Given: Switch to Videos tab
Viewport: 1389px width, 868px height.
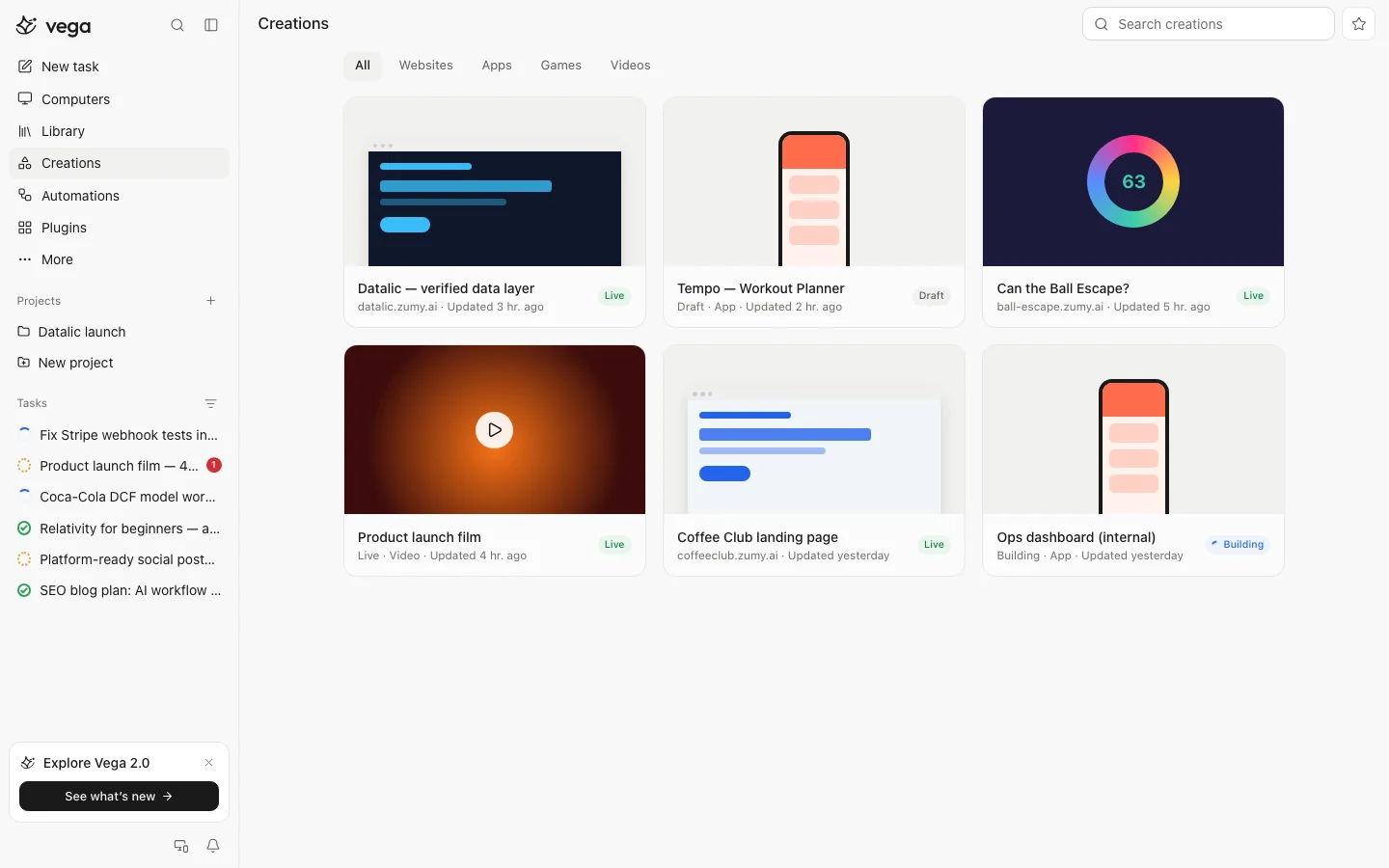Looking at the screenshot, I should [x=631, y=66].
